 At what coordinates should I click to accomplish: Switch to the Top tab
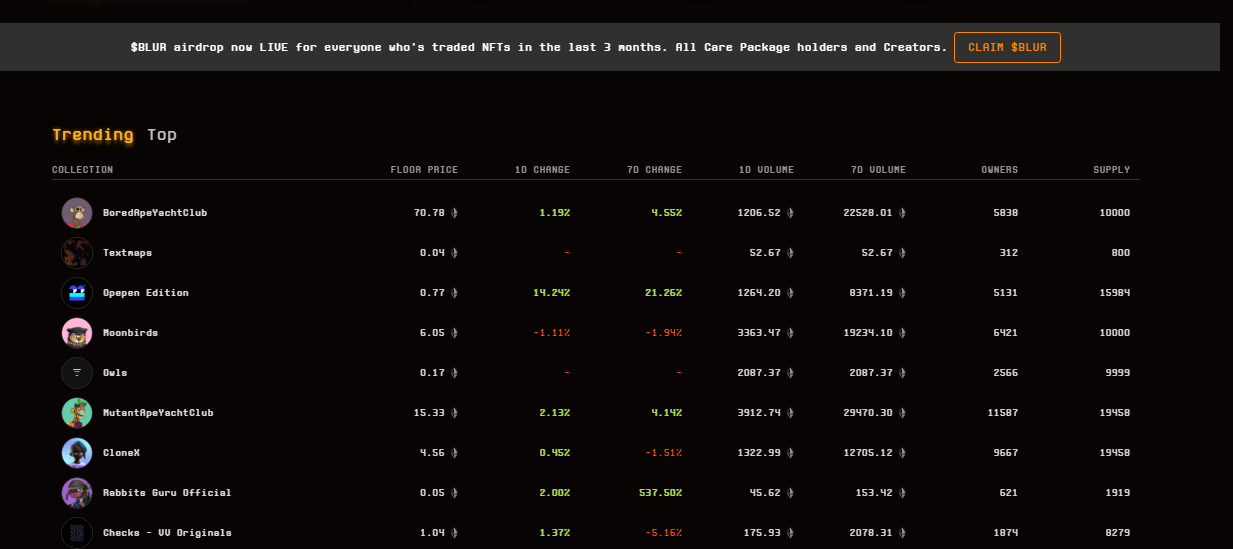click(162, 135)
